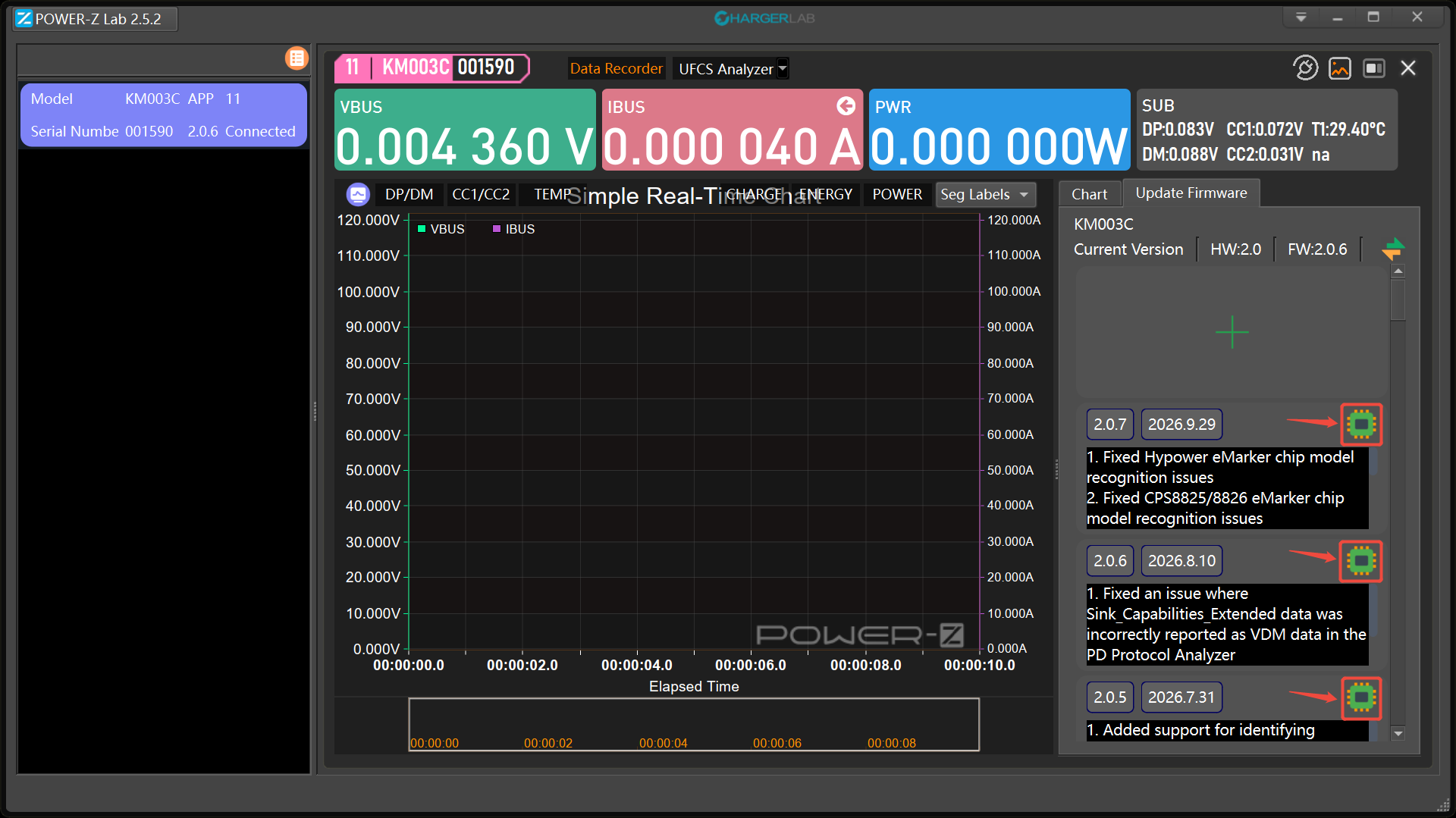Click the green-orange swap arrows icon
Viewport: 1456px width, 818px height.
click(x=1393, y=249)
